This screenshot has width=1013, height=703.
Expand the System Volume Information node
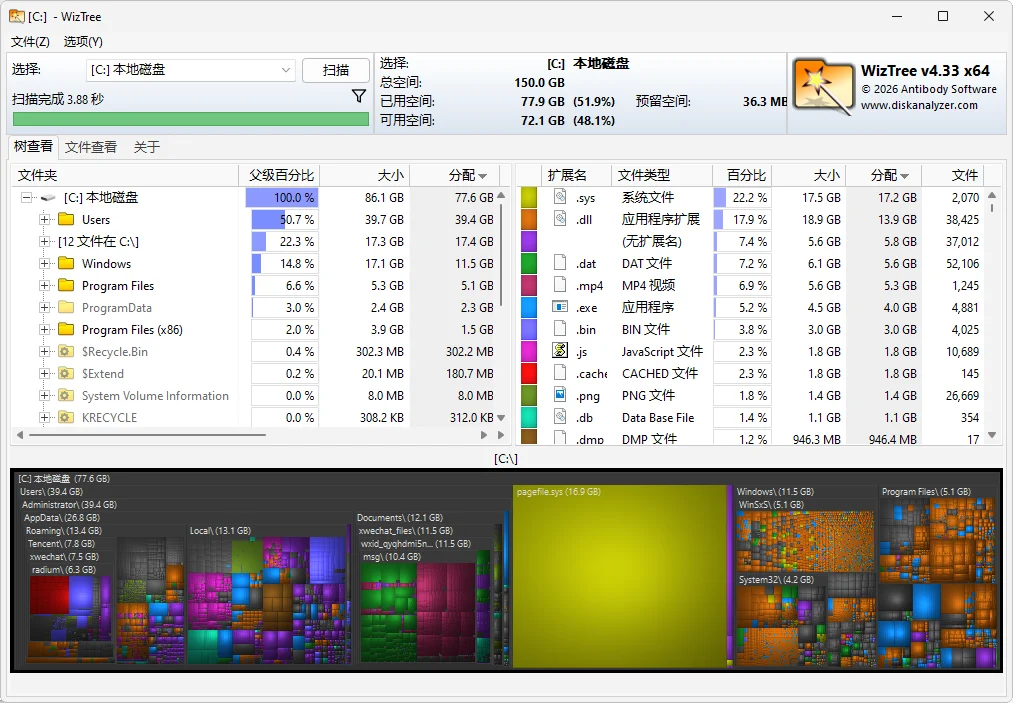(45, 395)
